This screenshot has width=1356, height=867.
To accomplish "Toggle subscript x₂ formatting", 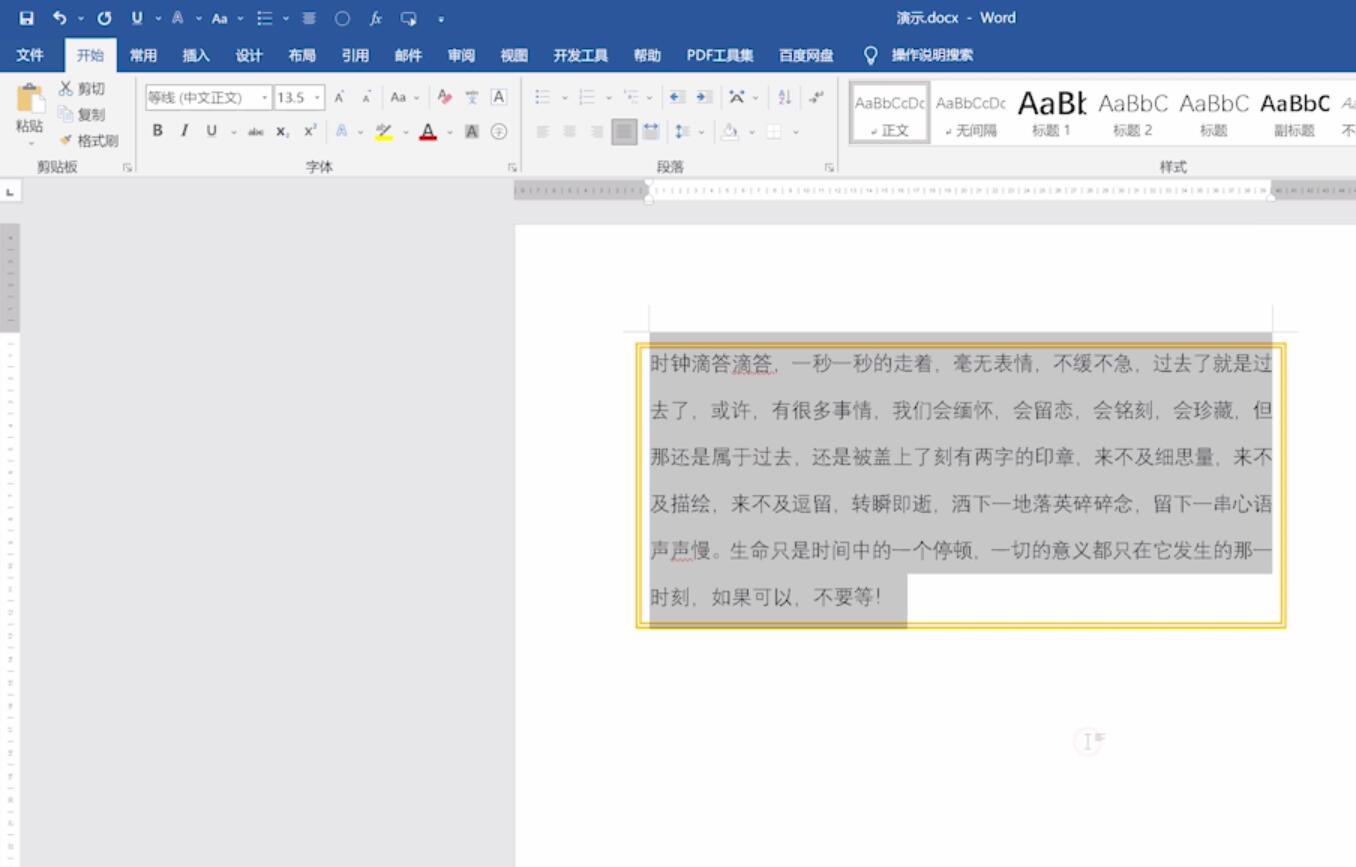I will click(283, 131).
